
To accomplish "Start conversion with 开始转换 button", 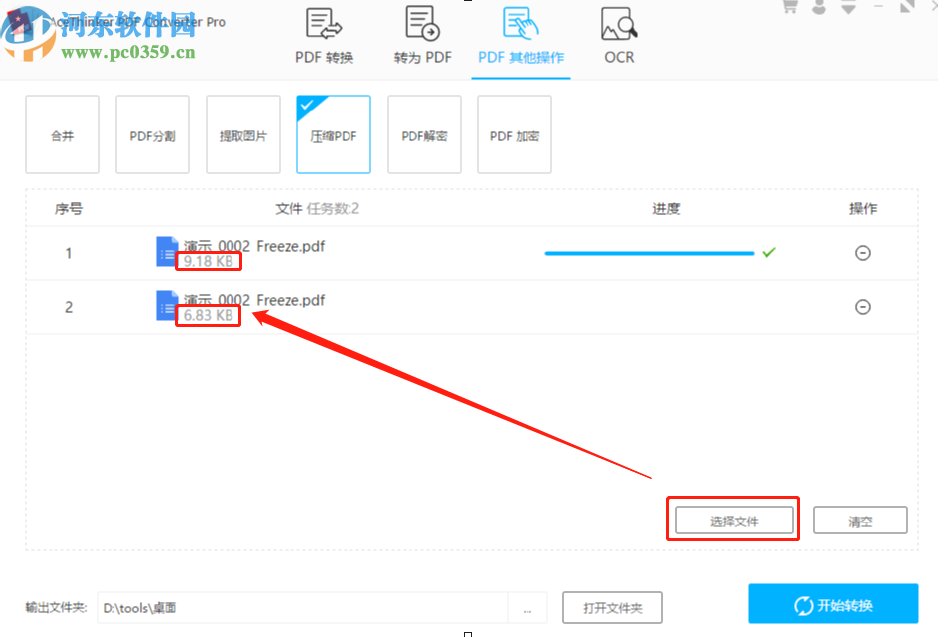I will click(833, 604).
